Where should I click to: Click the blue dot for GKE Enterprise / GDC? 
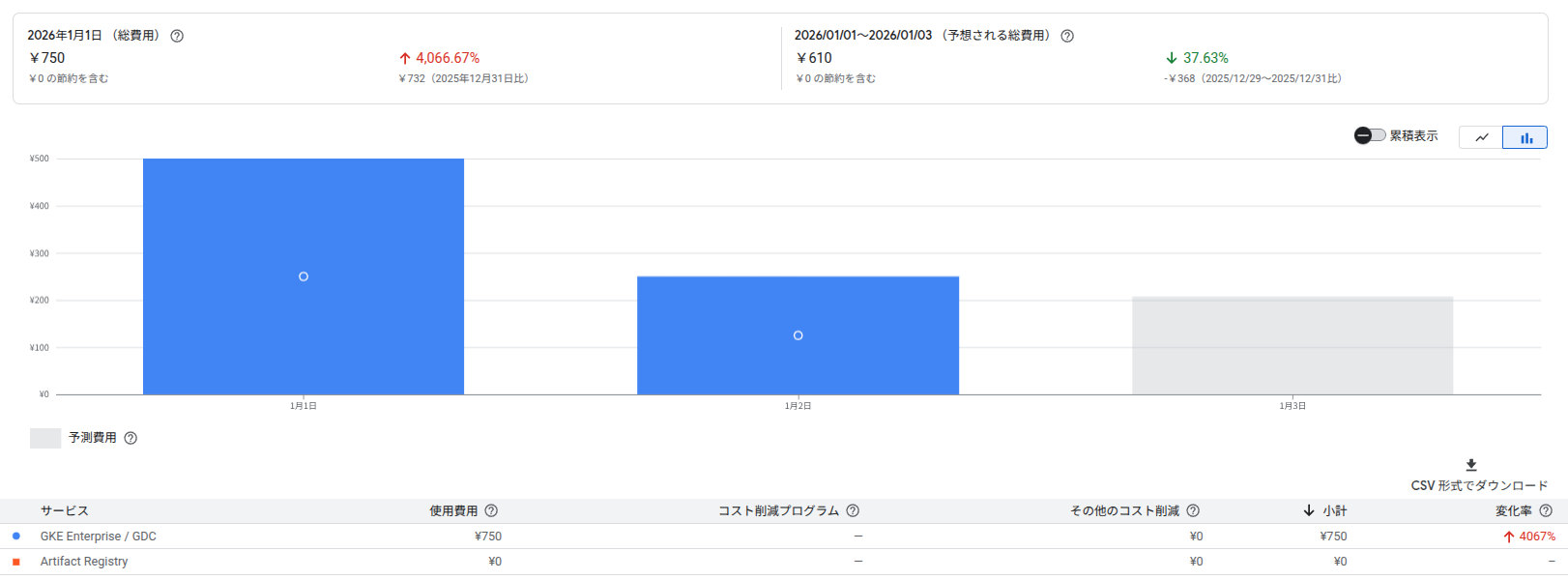[16, 536]
